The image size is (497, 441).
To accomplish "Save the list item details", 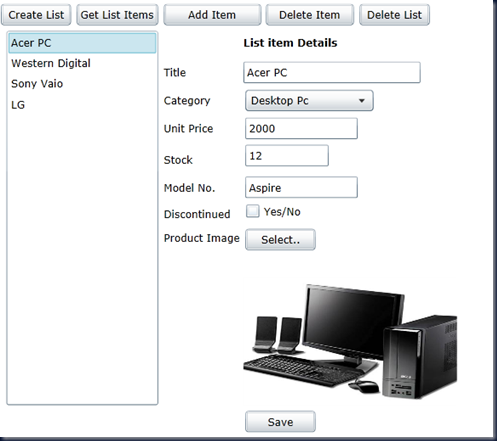I will click(280, 422).
